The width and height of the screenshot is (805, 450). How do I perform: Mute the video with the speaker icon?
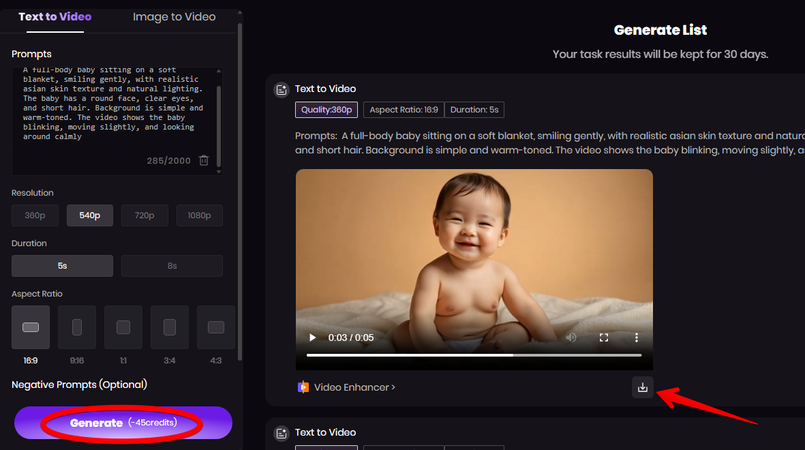tap(571, 338)
